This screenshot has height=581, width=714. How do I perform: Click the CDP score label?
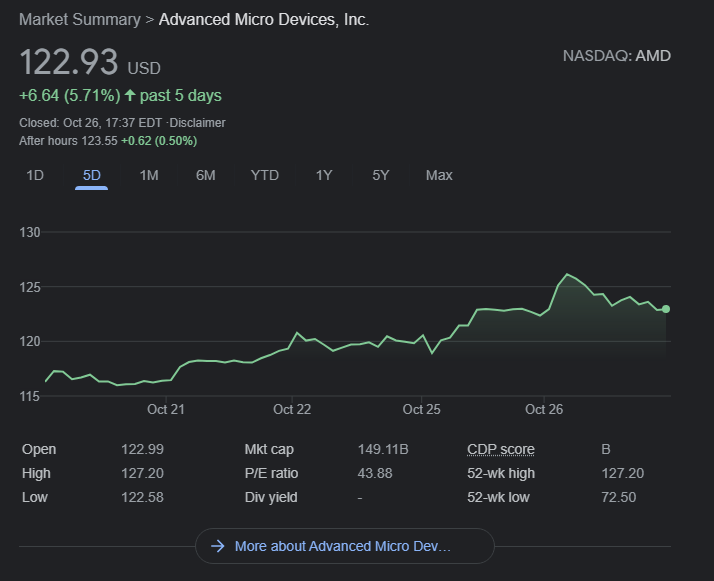(x=501, y=449)
